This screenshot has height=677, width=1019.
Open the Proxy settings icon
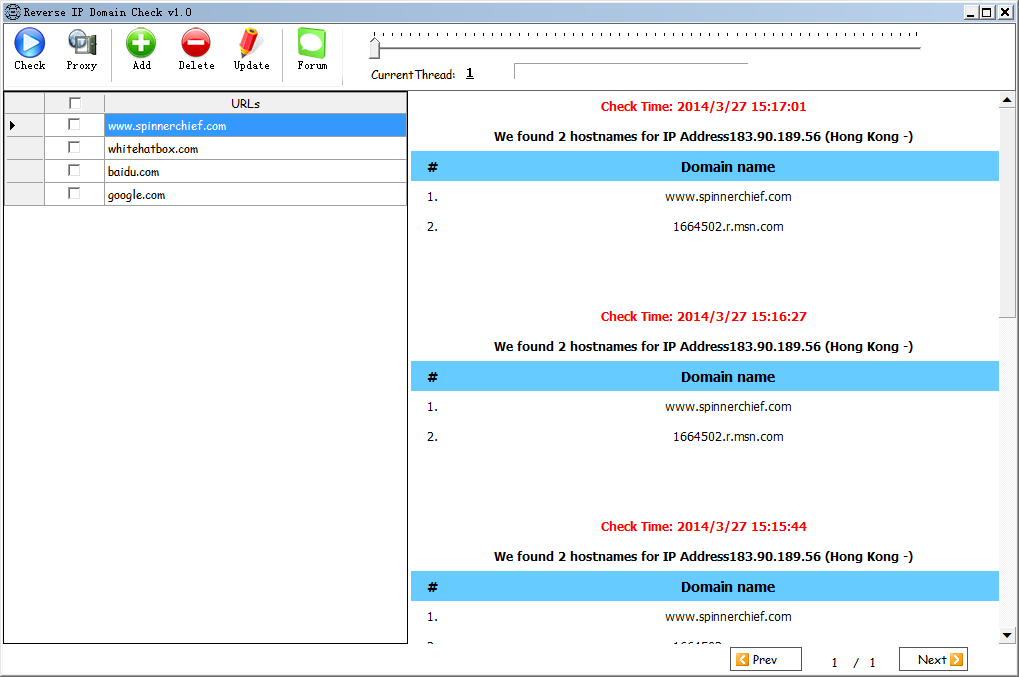click(81, 43)
